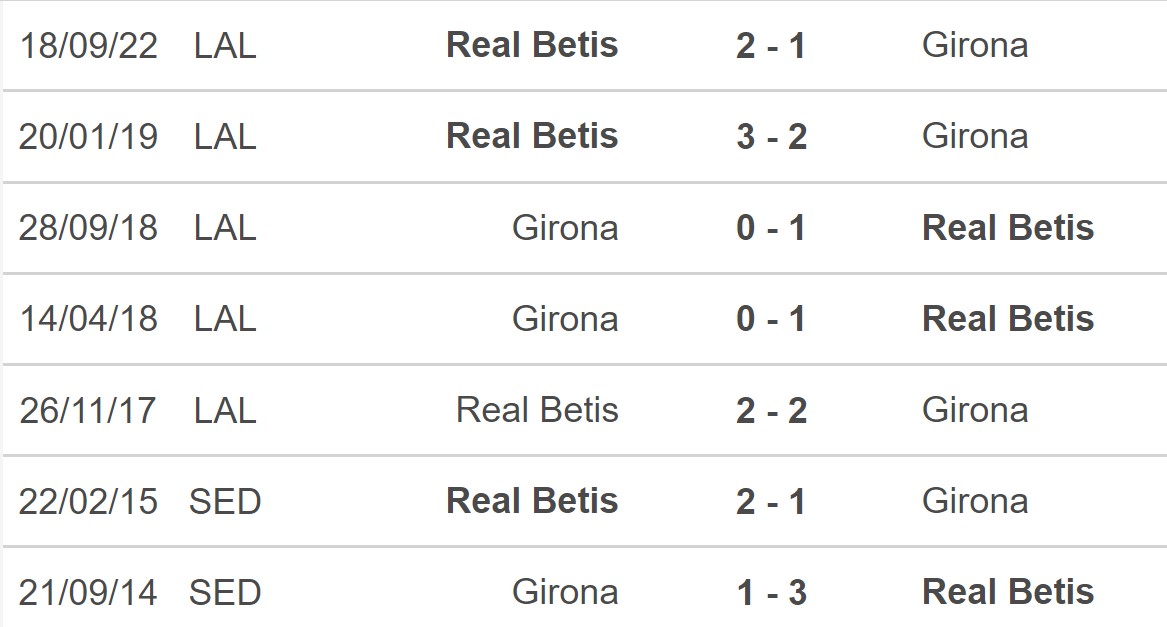
Task: Click the 2 - 1 score from 22/02/15
Action: (771, 502)
